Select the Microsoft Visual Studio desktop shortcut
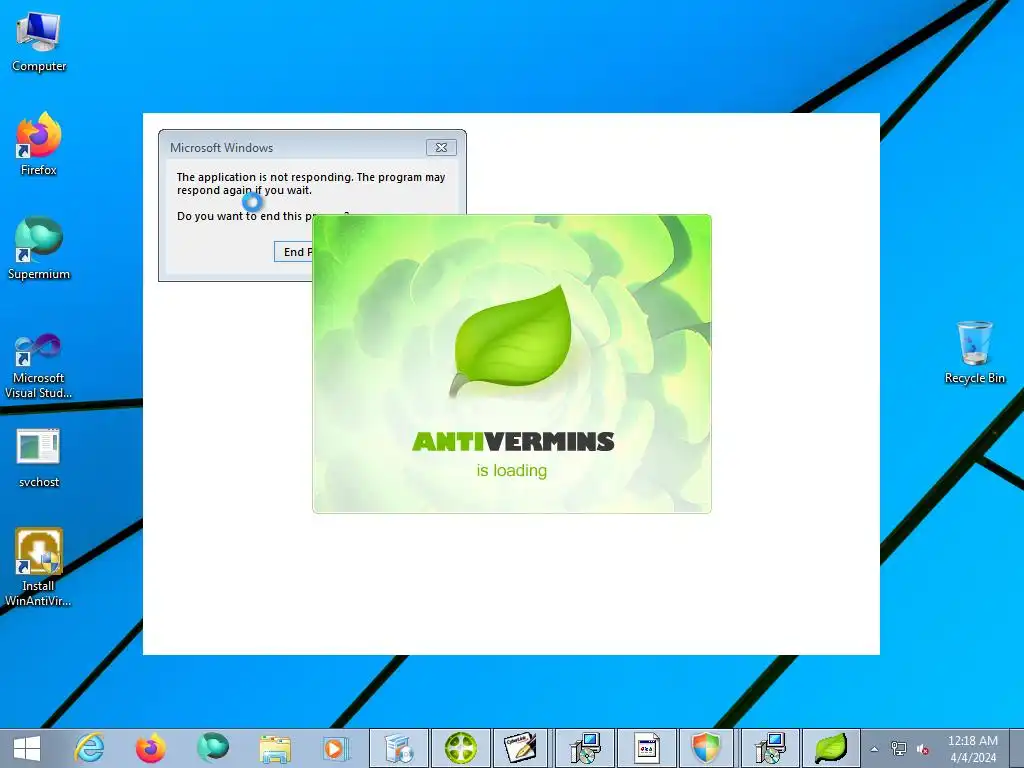The height and width of the screenshot is (768, 1024). tap(39, 366)
